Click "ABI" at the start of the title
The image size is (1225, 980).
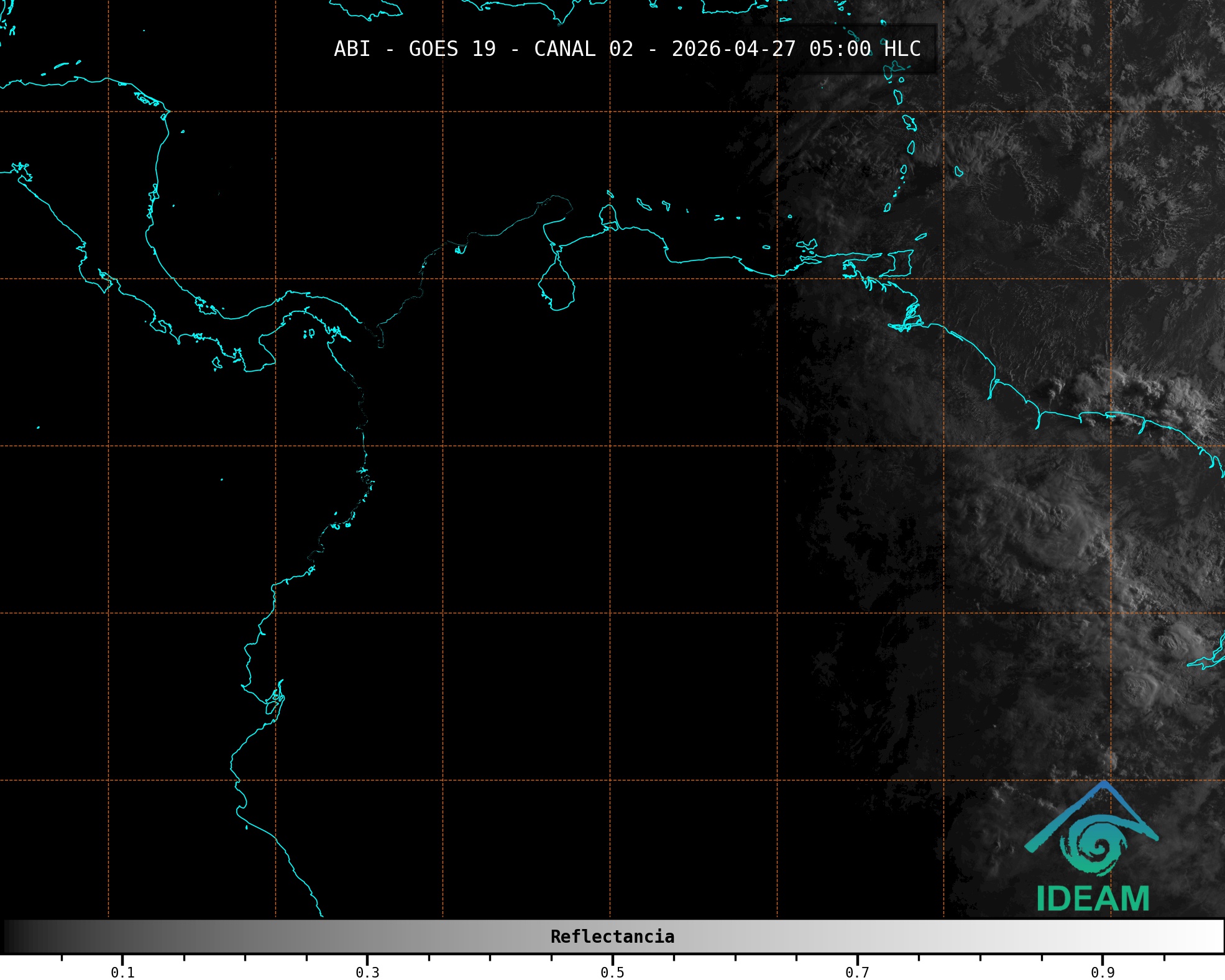click(x=352, y=49)
